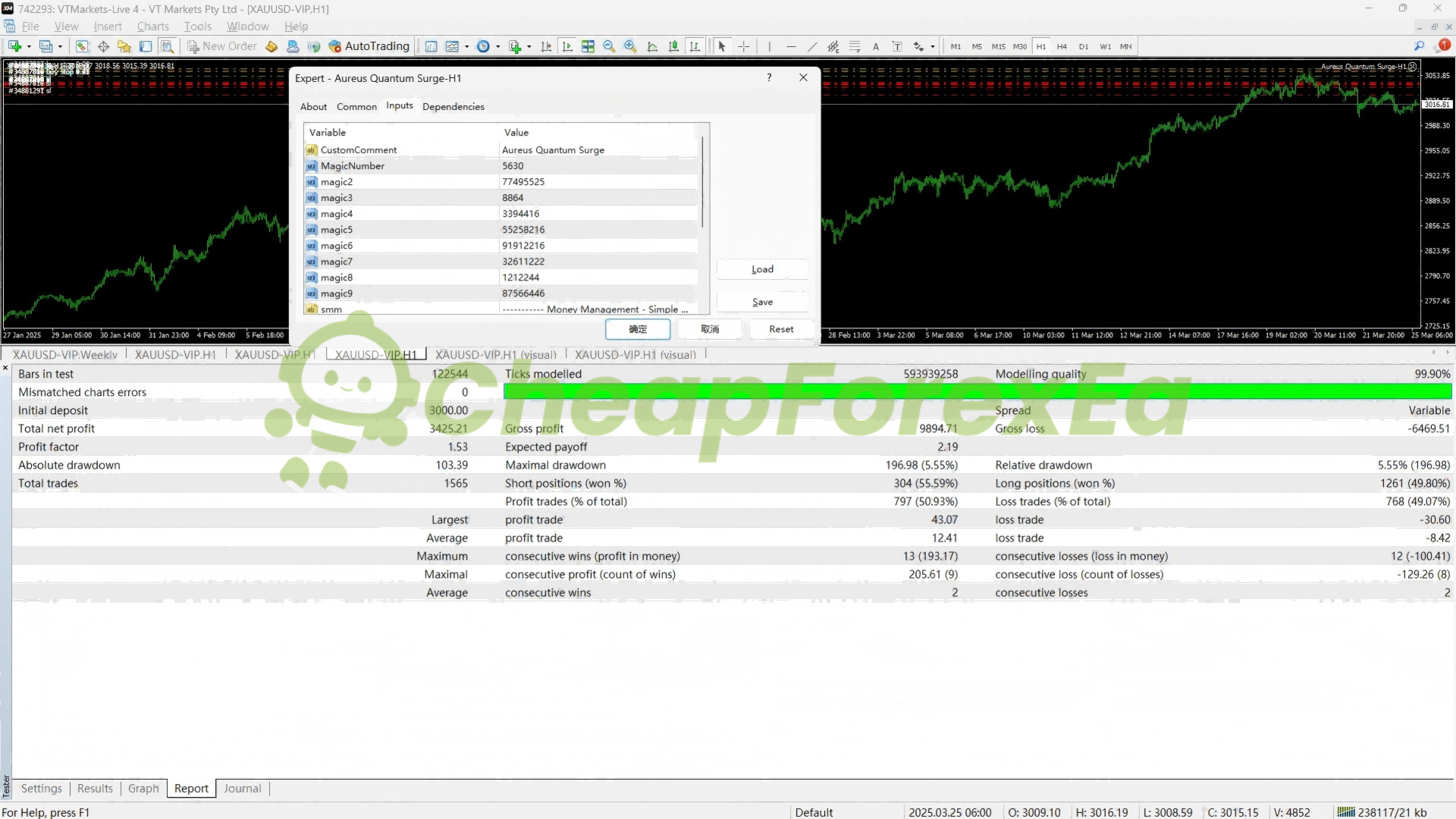Click the Zoom Out magnifier icon
This screenshot has height=819, width=1456.
(x=609, y=46)
